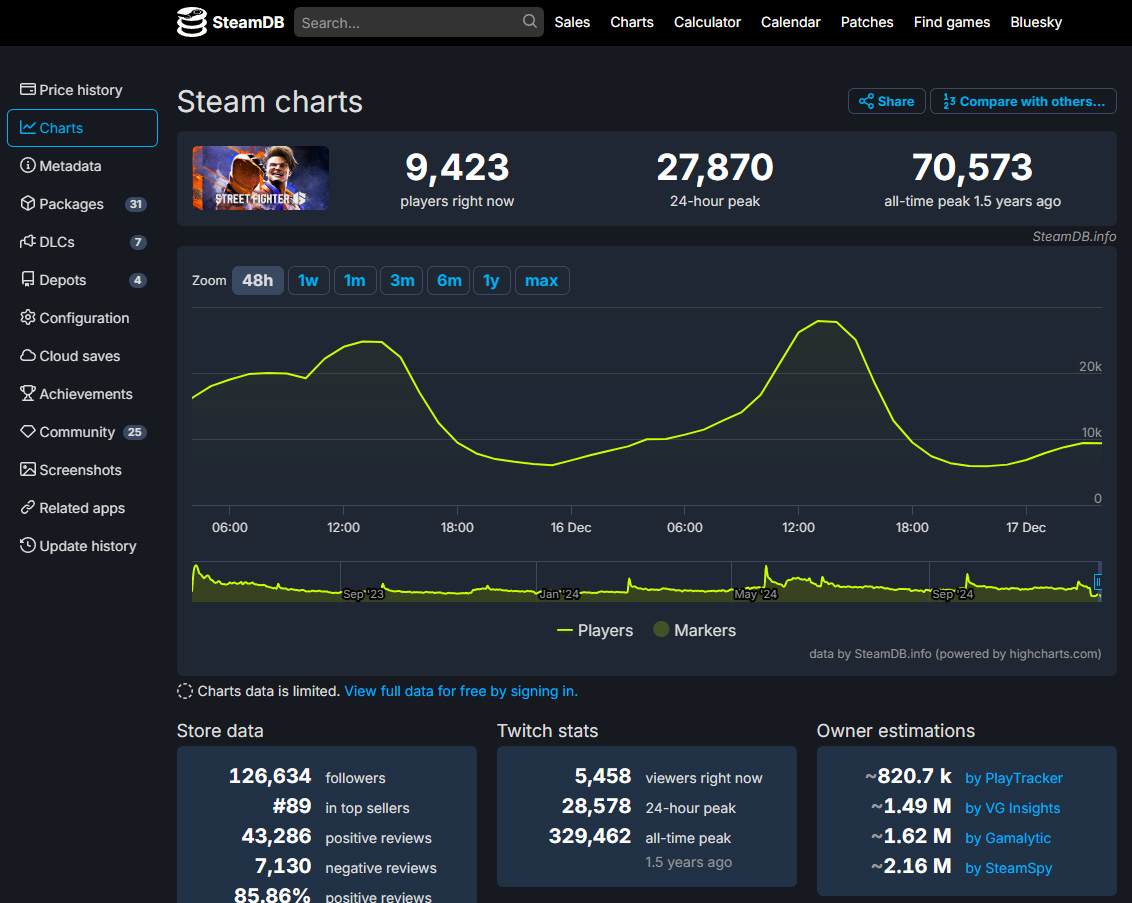This screenshot has width=1132, height=903.
Task: Click the 70,573 all-time peak value
Action: [972, 167]
